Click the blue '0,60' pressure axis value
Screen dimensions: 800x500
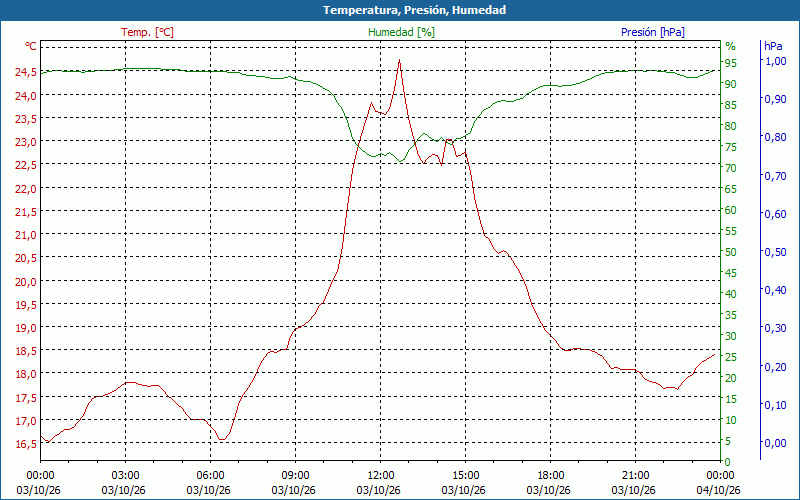[776, 214]
